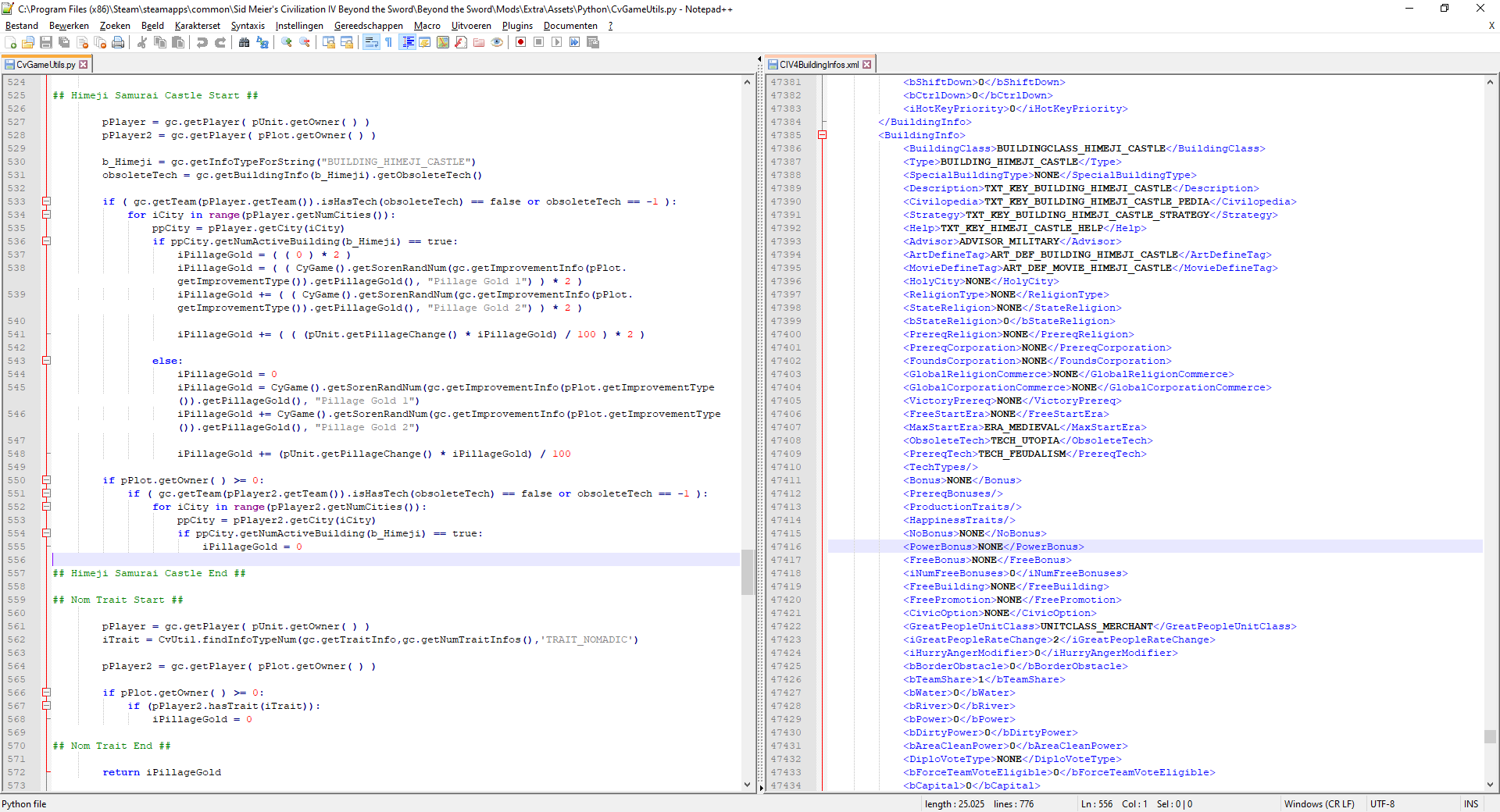1500x812 pixels.
Task: Open the Document Map panel icon
Action: pos(443,42)
